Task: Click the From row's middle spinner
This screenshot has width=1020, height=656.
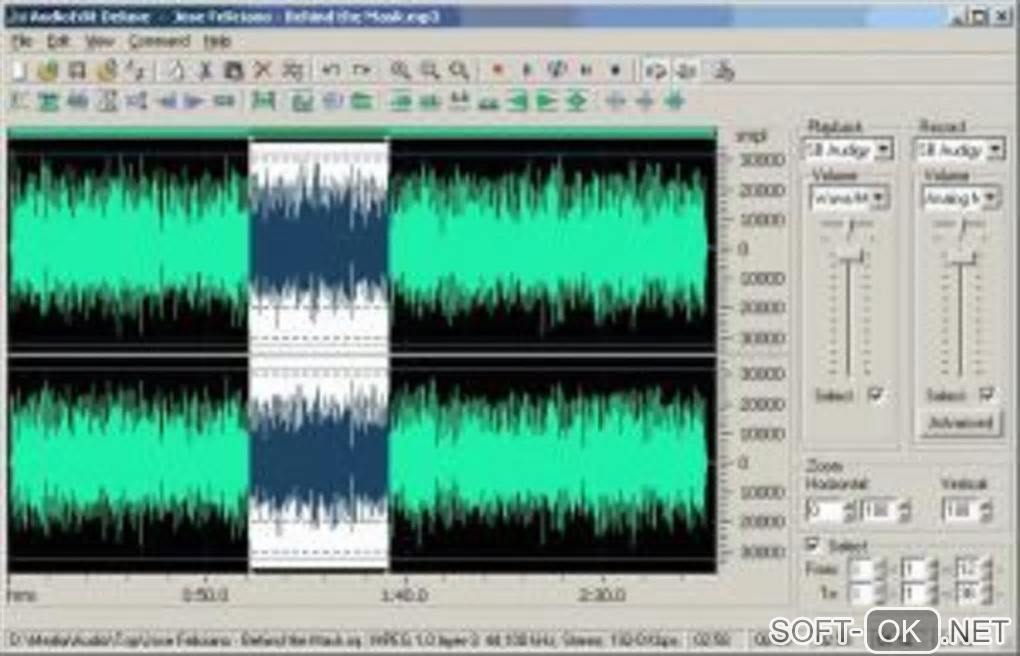Action: 933,569
